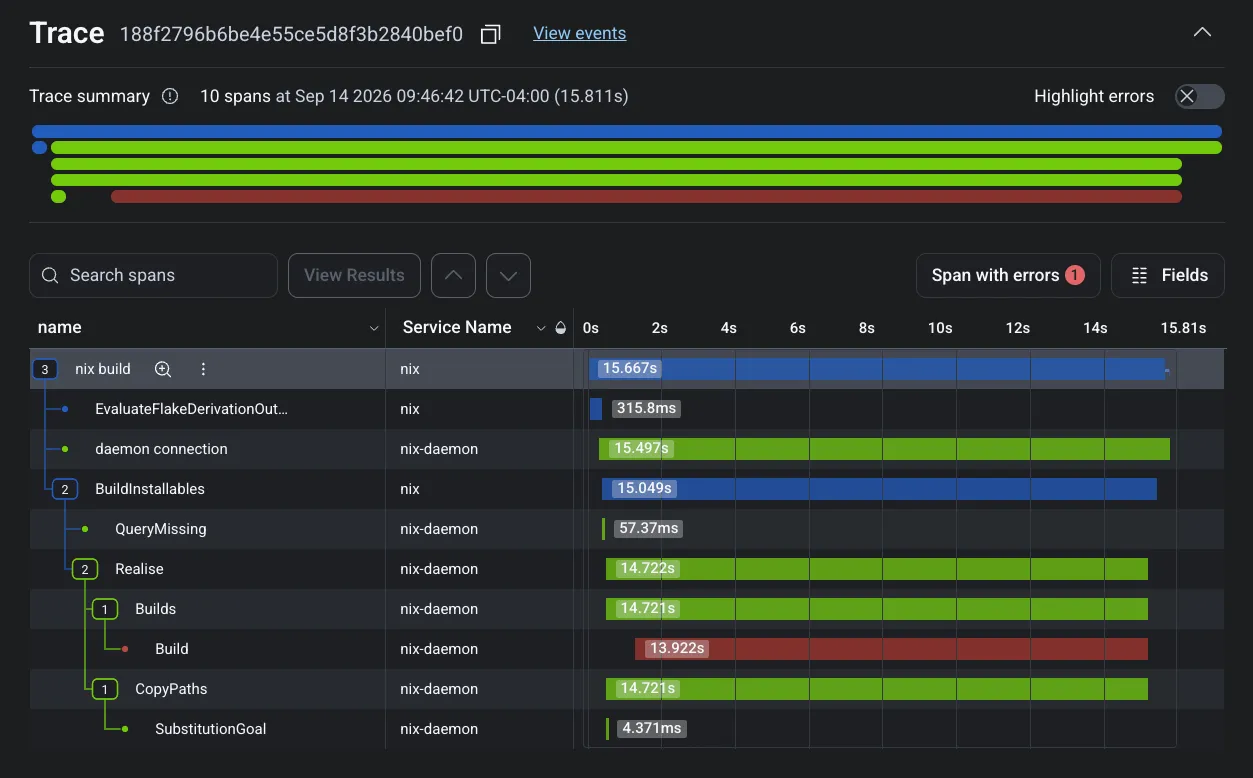Collapse the CopyPaths span child count
The height and width of the screenshot is (778, 1253).
[104, 689]
